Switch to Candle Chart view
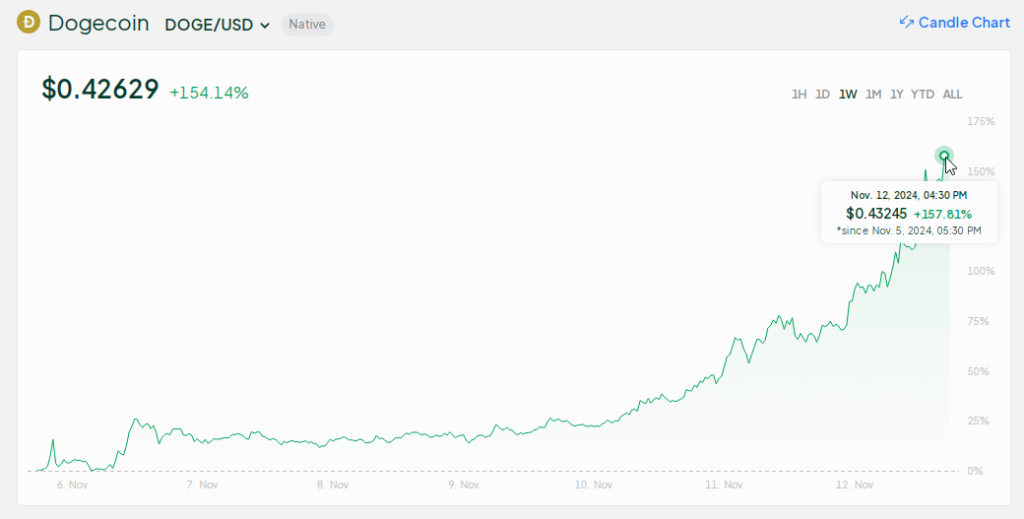1024x519 pixels. [964, 22]
